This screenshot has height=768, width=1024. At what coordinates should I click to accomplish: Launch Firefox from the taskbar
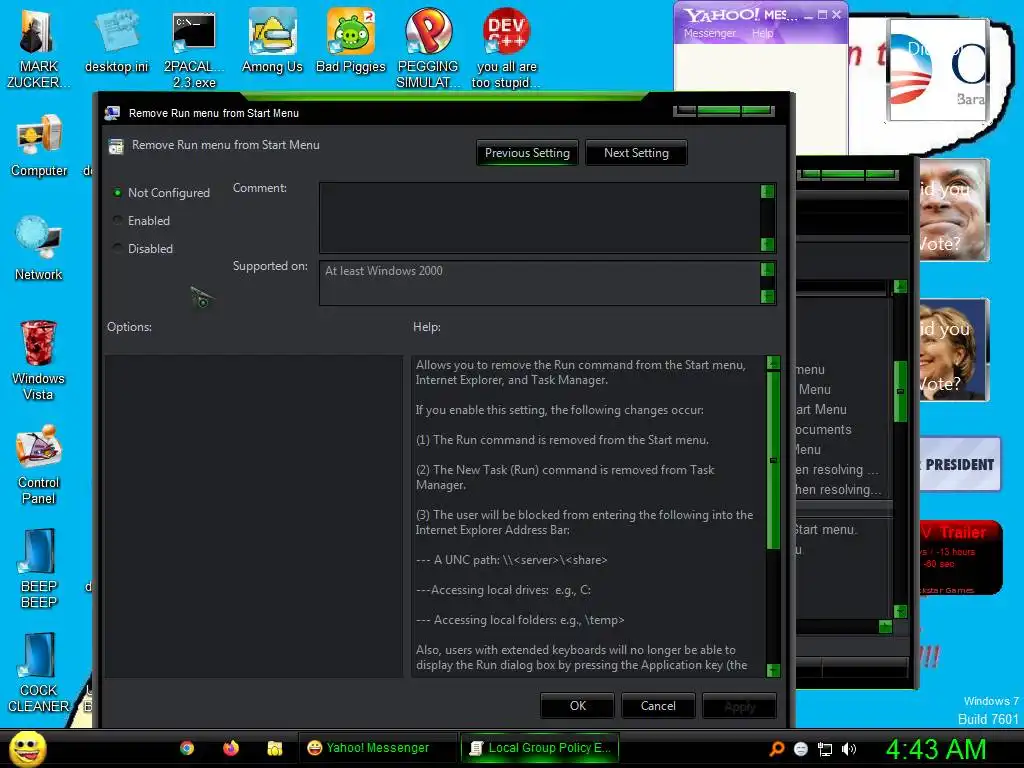(231, 748)
